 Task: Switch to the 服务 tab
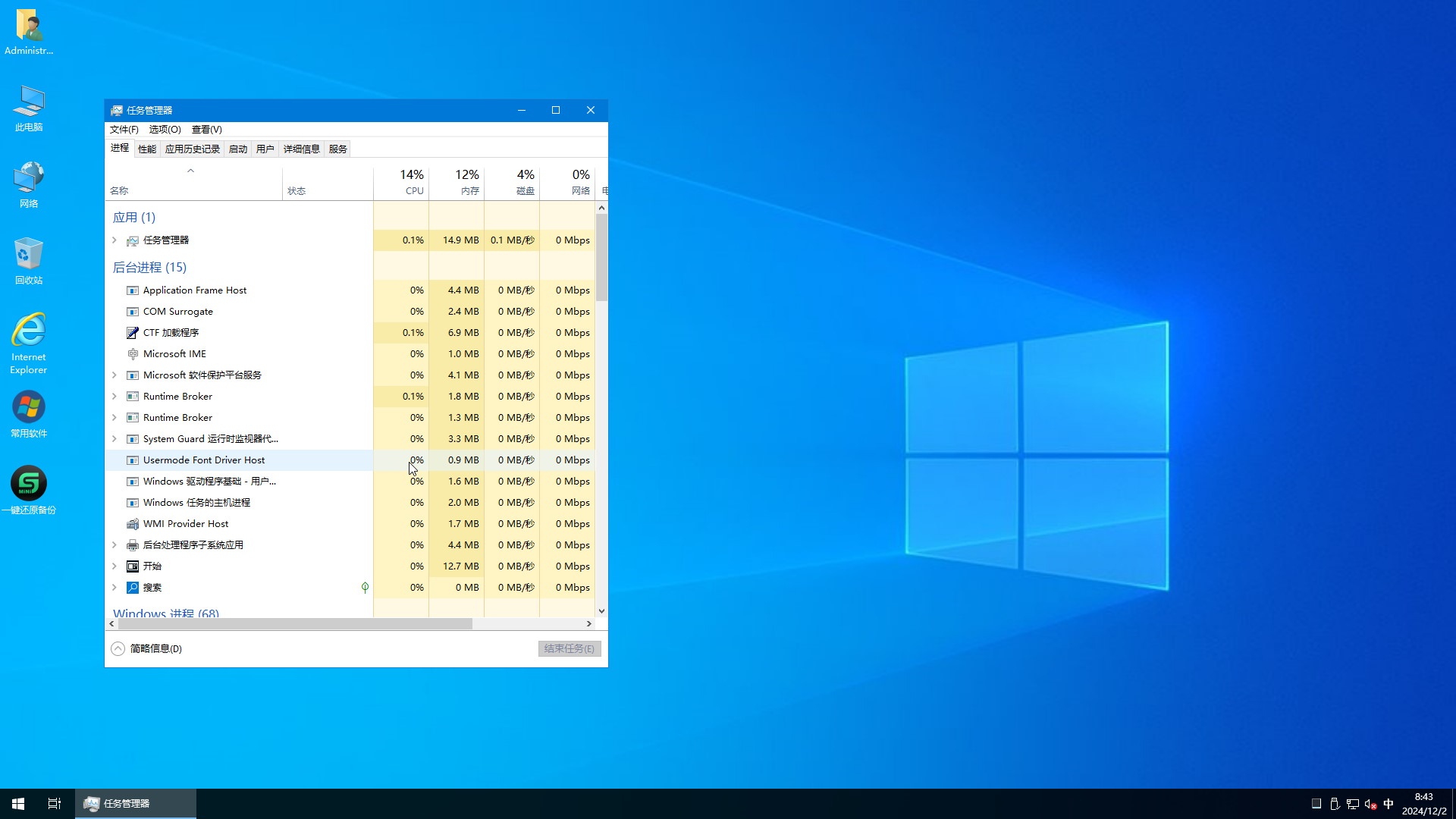(338, 149)
